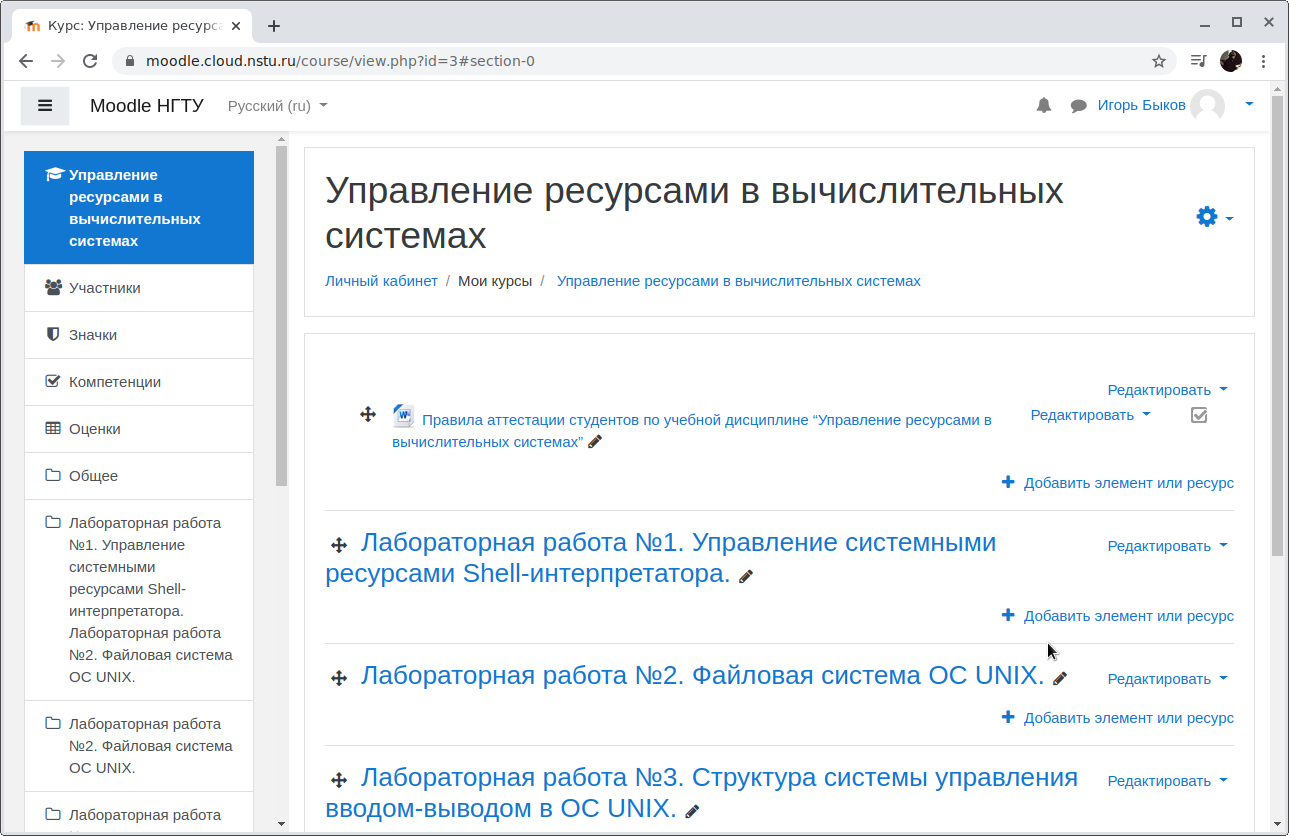
Task: Open browser media control icon
Action: pos(1199,61)
